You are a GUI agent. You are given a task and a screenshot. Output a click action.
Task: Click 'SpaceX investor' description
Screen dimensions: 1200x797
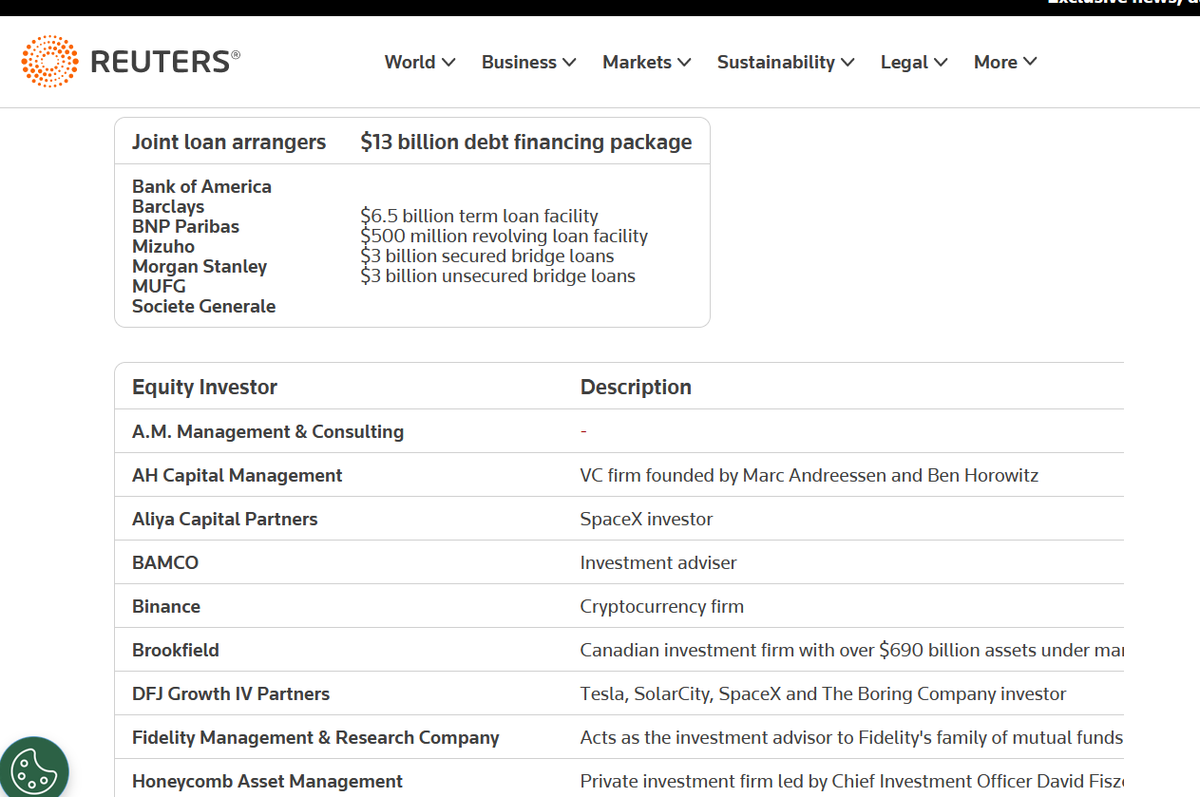(x=647, y=519)
